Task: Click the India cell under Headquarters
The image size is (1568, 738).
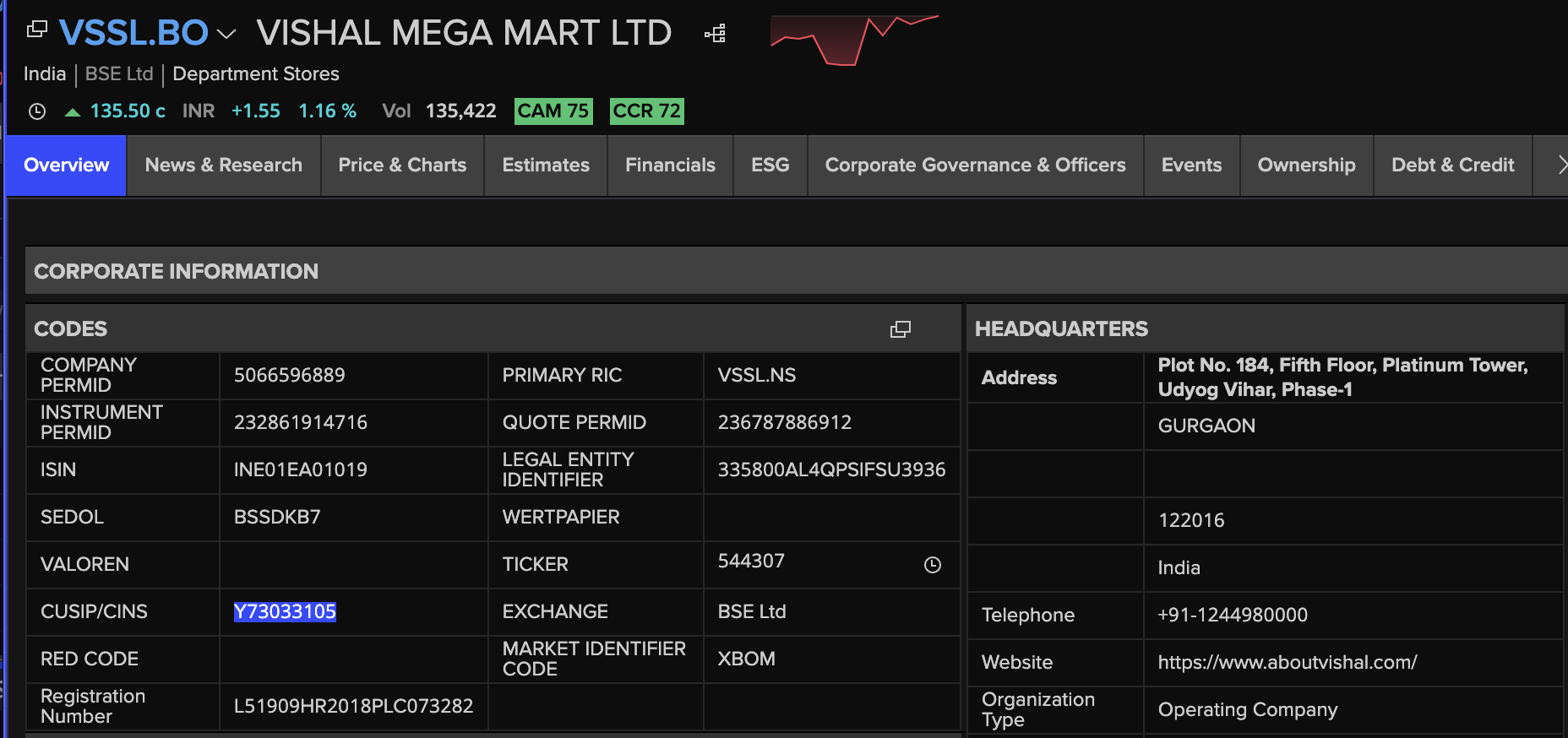Action: [x=1179, y=567]
